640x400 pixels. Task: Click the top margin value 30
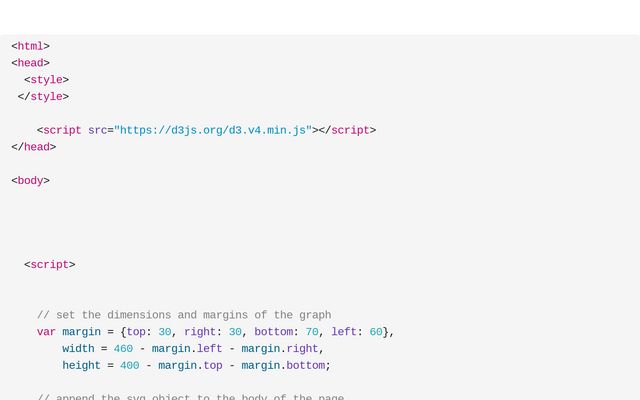pyautogui.click(x=165, y=332)
